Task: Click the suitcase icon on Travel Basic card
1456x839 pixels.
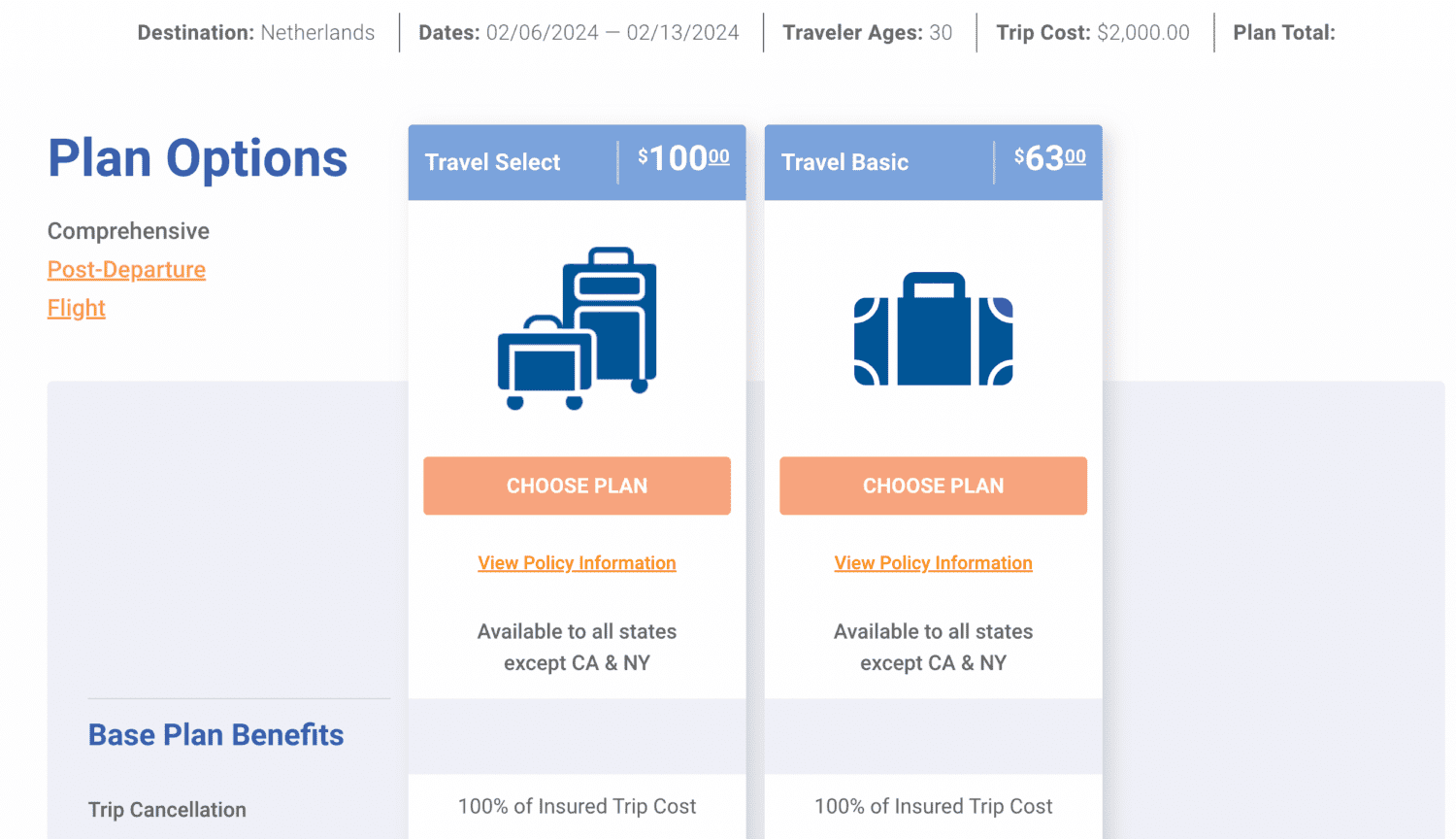Action: tap(933, 327)
